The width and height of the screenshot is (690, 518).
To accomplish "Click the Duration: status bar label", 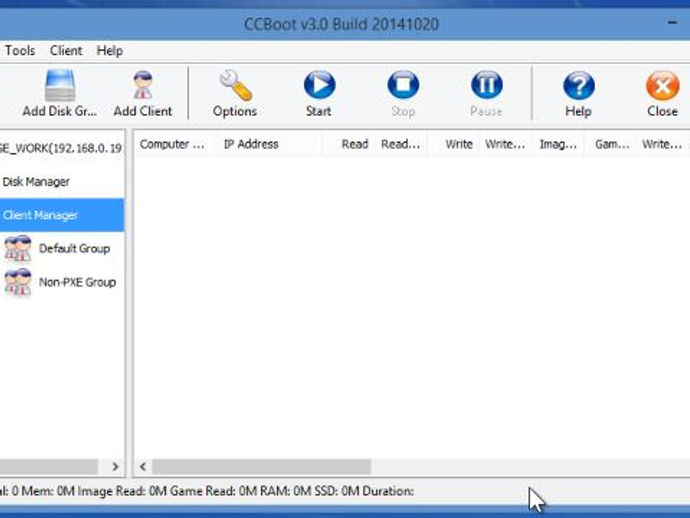I will (388, 491).
